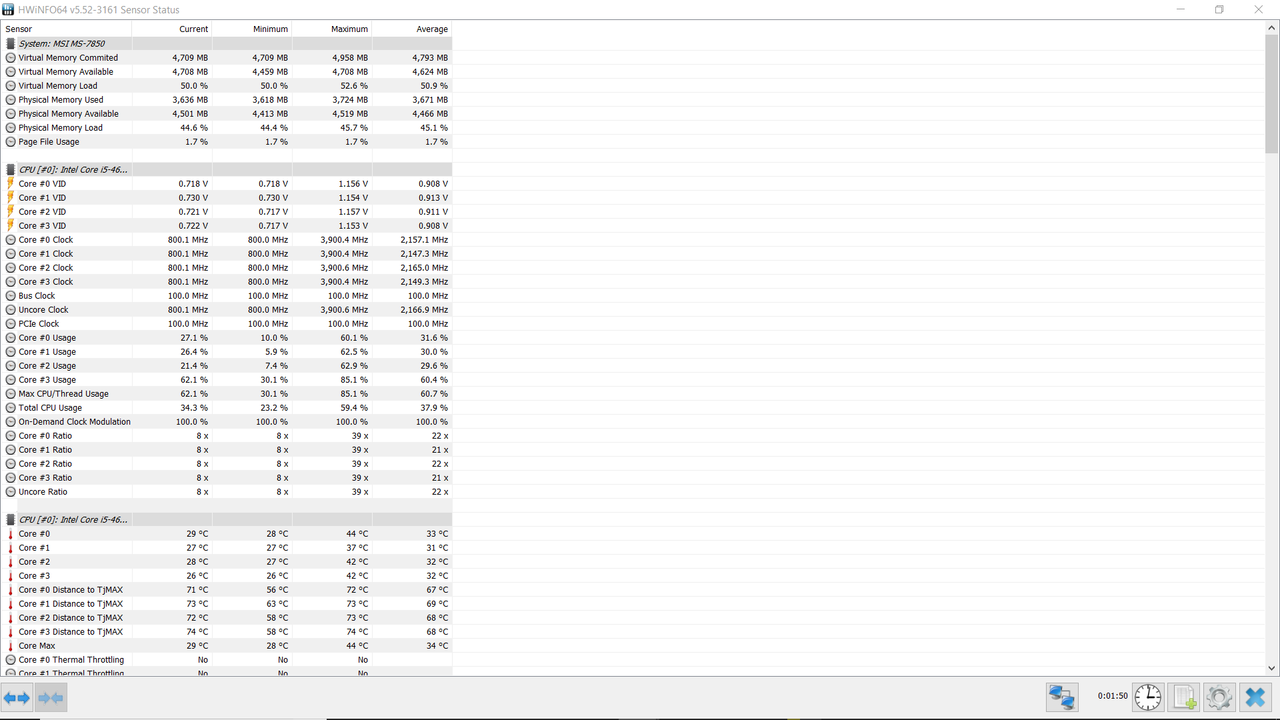The width and height of the screenshot is (1280, 720).
Task: Select the Max CPU/Thread Usage row label
Action: tap(64, 394)
